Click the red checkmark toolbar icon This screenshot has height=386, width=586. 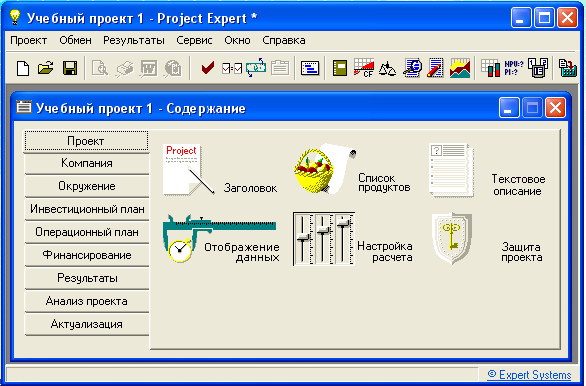coord(207,68)
